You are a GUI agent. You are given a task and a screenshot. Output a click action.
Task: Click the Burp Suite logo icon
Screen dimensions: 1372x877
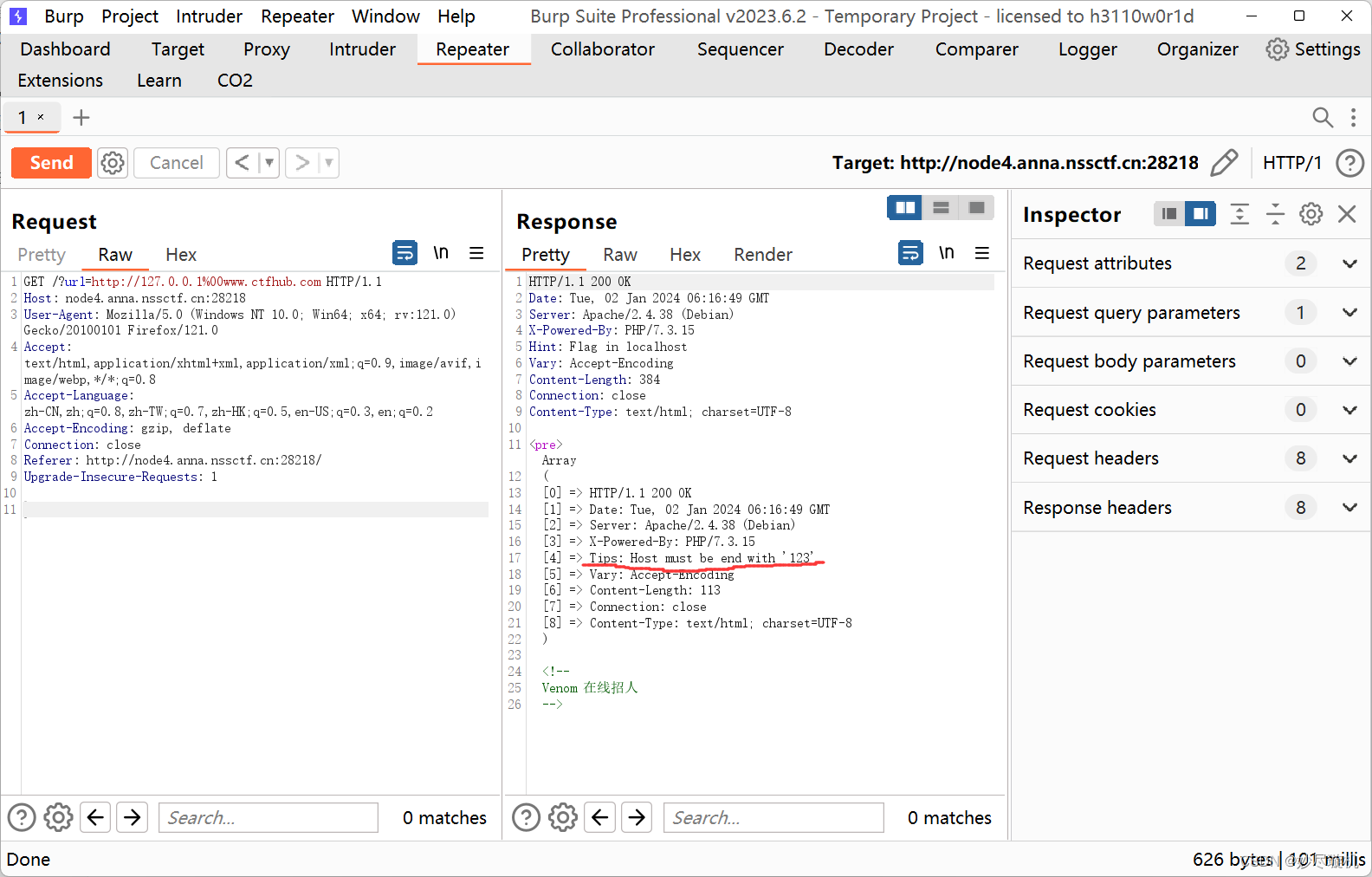point(18,16)
